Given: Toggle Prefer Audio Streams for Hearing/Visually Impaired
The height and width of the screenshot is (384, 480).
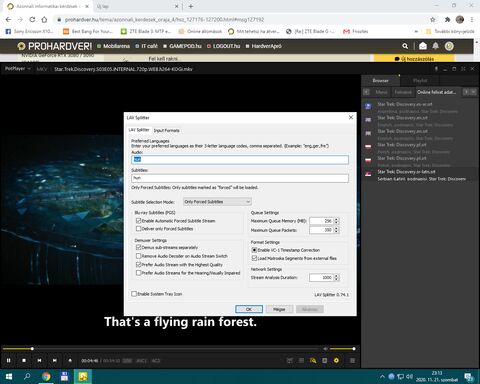Looking at the screenshot, I should coord(138,273).
